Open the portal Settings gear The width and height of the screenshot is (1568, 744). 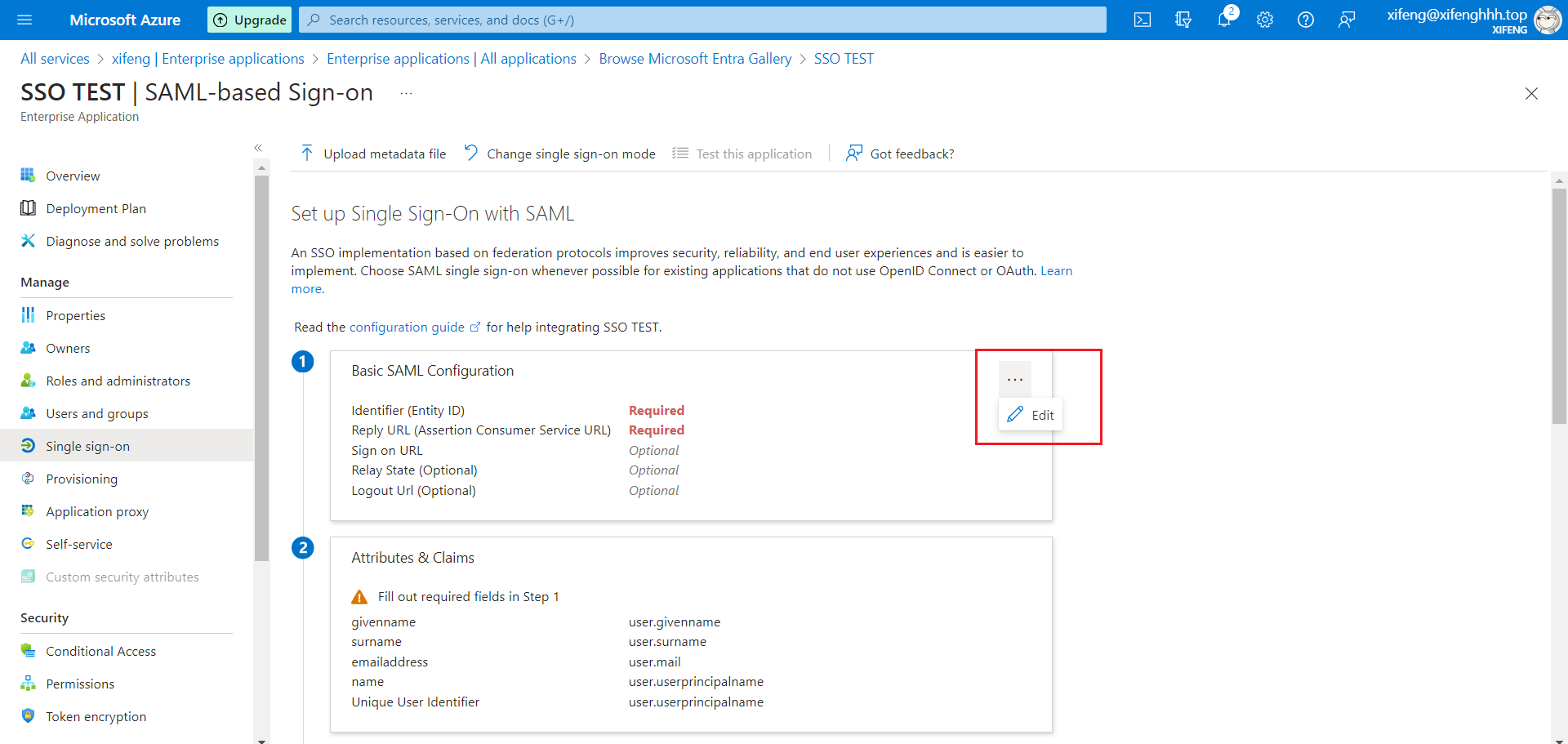click(x=1265, y=20)
